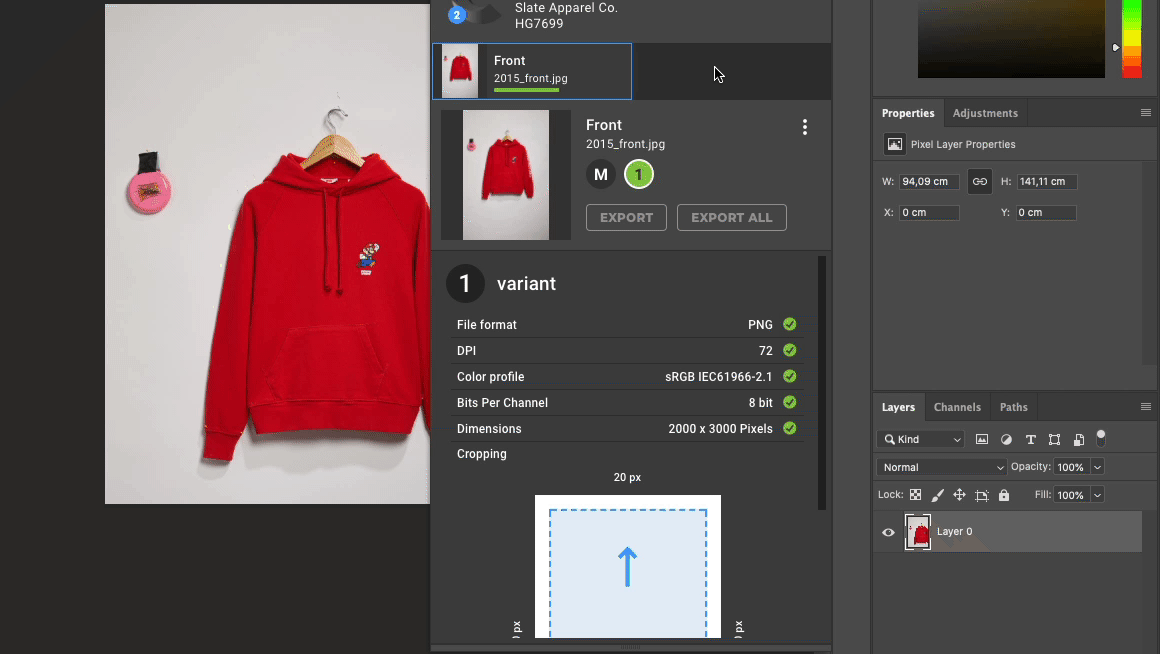Open three-dot options menu for Front
Viewport: 1160px width, 654px height.
[x=805, y=127]
